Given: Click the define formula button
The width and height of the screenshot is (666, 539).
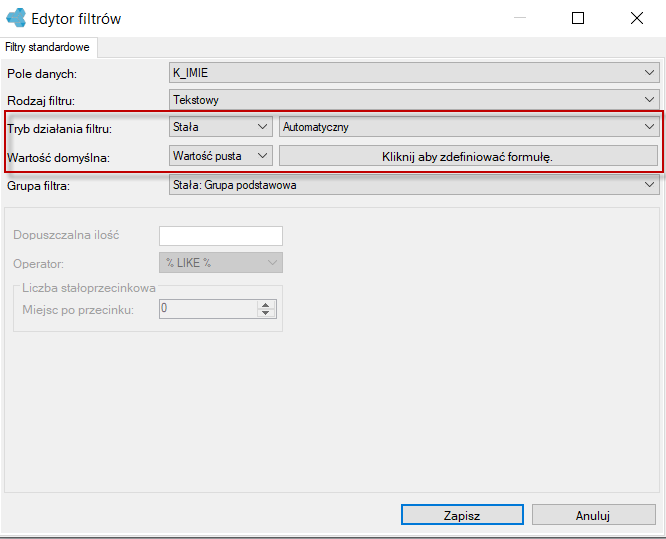Looking at the screenshot, I should [x=468, y=156].
